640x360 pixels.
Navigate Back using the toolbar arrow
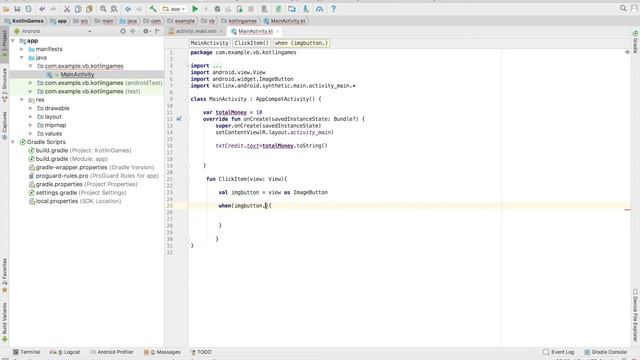(128, 9)
